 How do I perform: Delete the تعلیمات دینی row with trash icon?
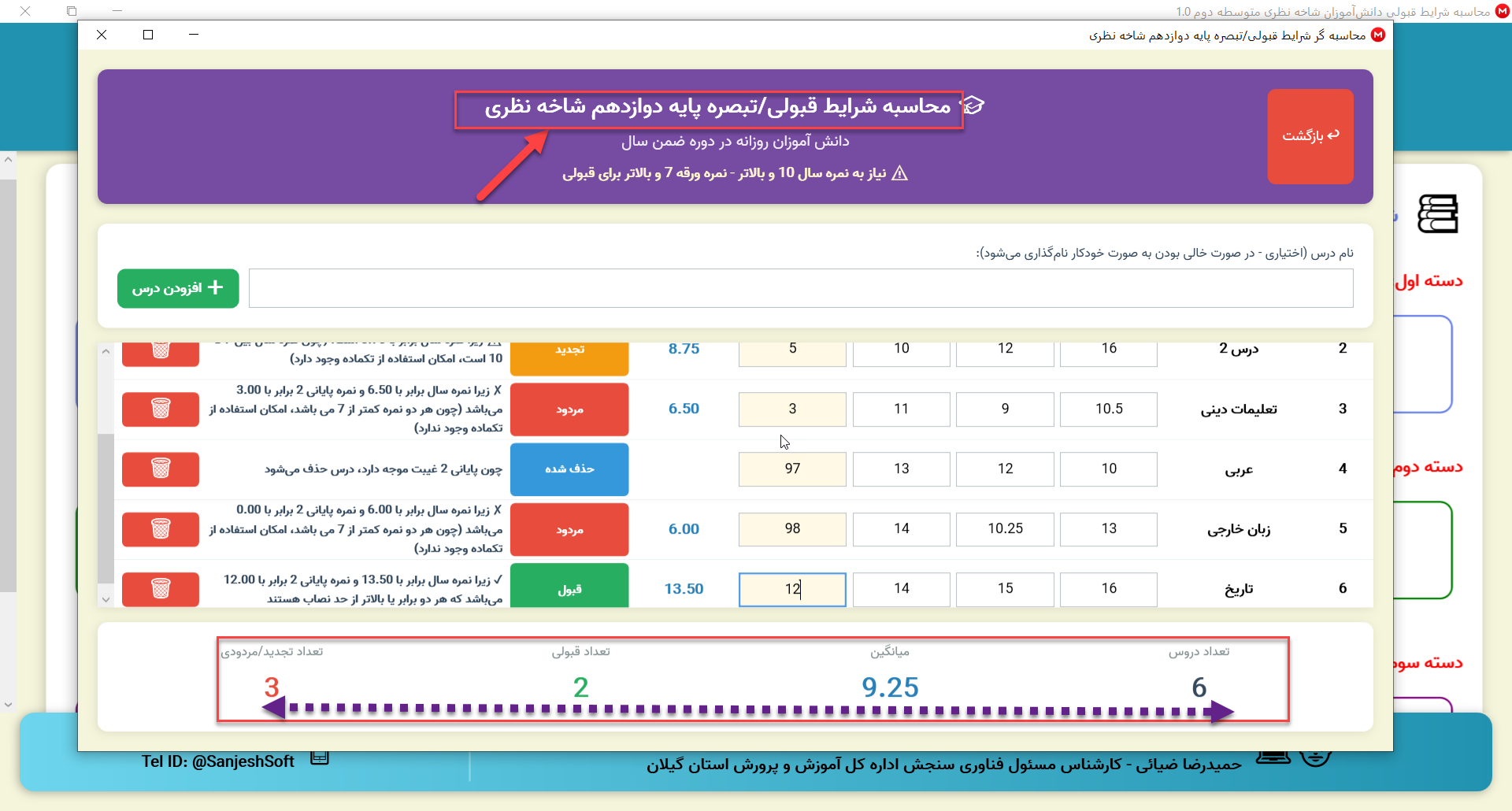pos(161,409)
